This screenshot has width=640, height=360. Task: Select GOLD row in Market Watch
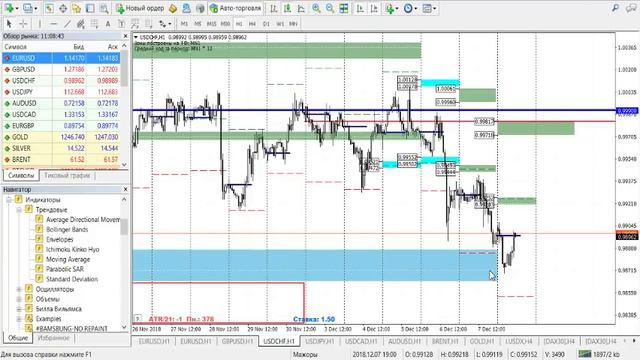[62, 137]
